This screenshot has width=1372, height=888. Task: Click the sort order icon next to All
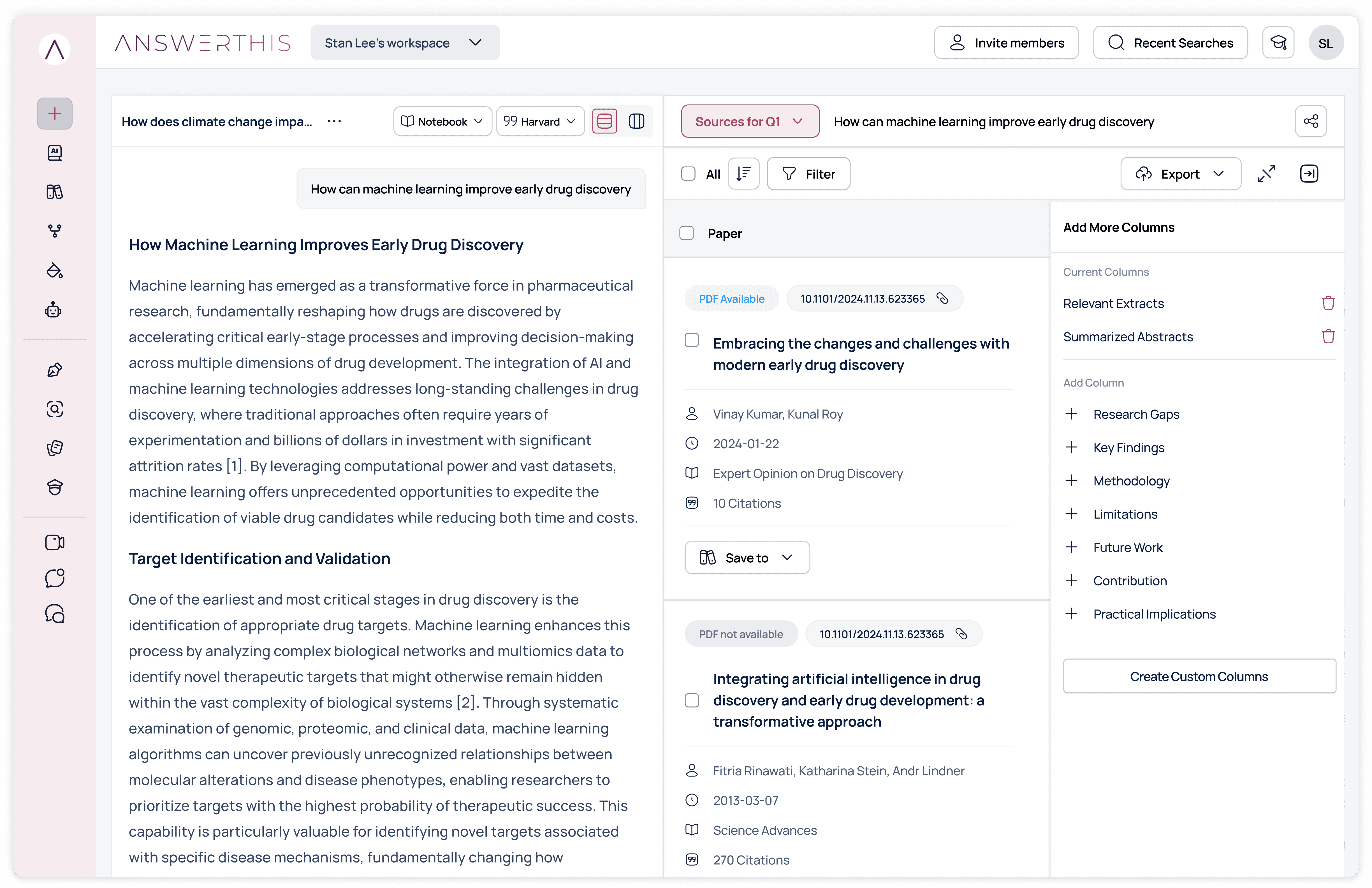point(743,174)
